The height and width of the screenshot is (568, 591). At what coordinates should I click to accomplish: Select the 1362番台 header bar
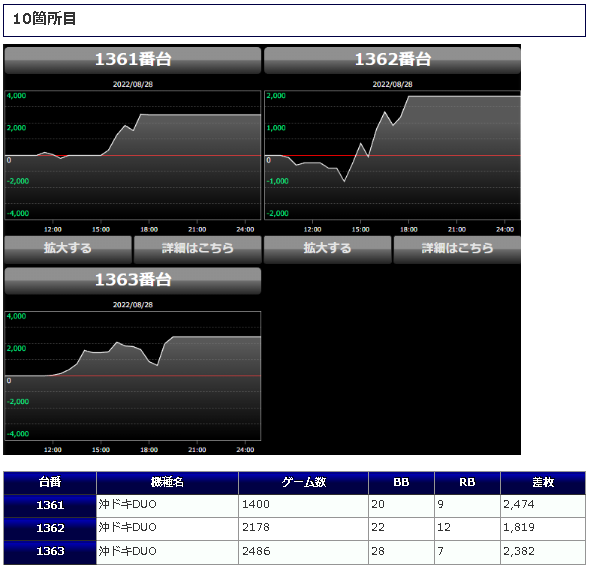[x=392, y=60]
